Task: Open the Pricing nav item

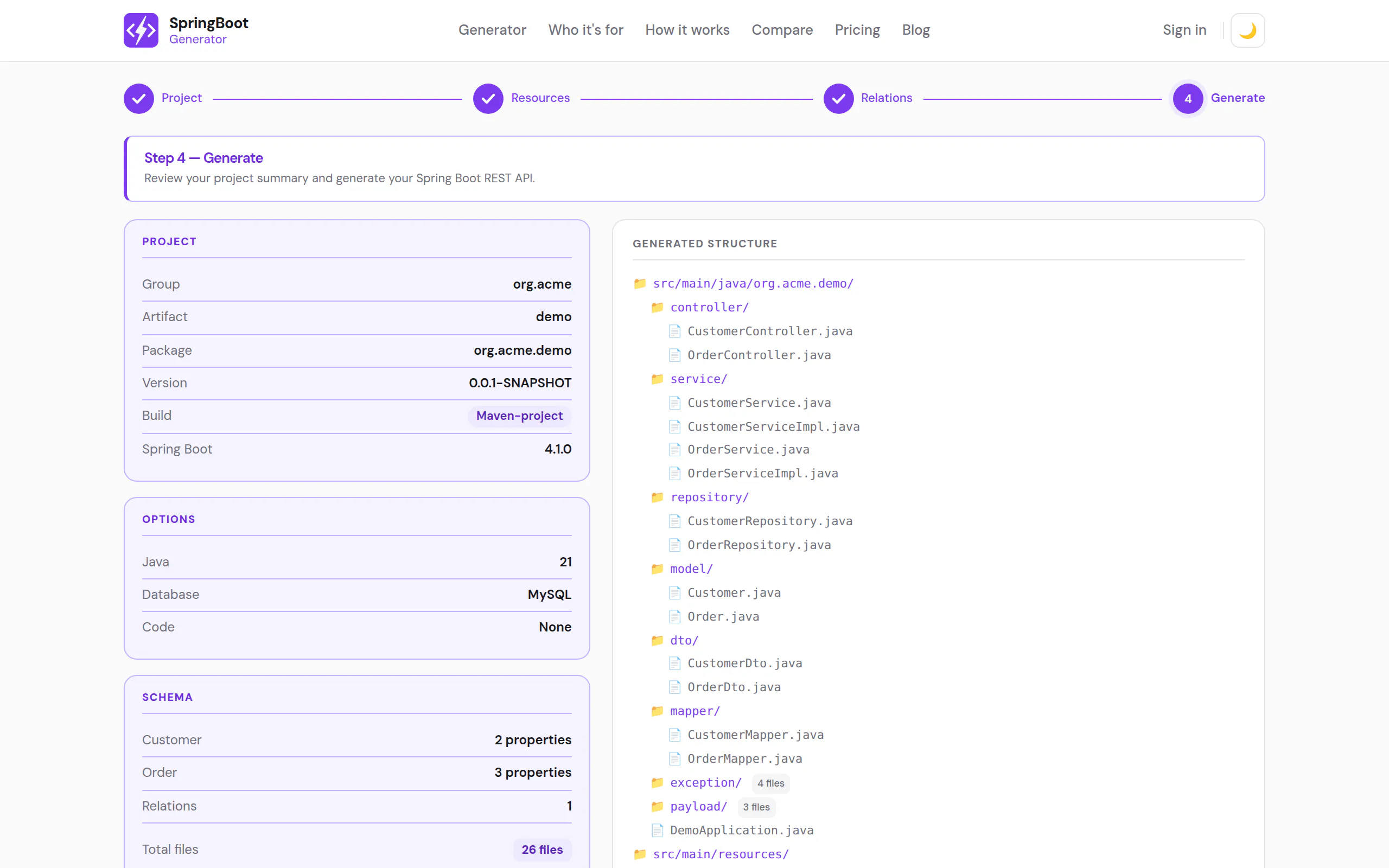Action: 857,30
